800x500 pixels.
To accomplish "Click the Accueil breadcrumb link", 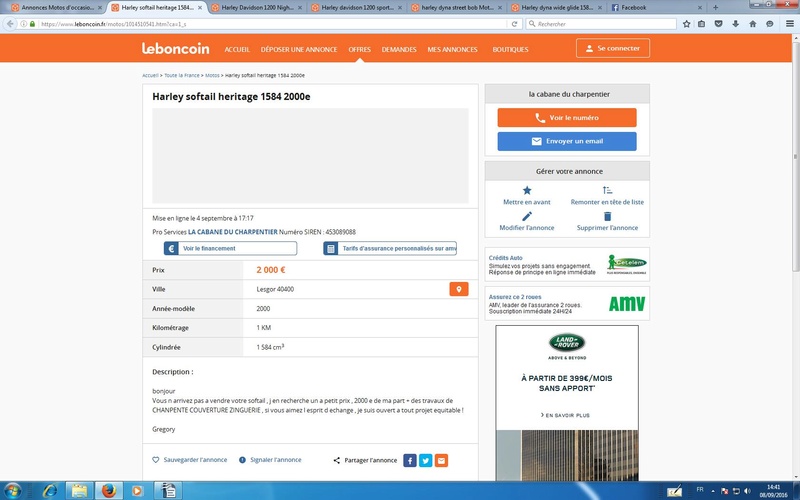I will click(150, 76).
